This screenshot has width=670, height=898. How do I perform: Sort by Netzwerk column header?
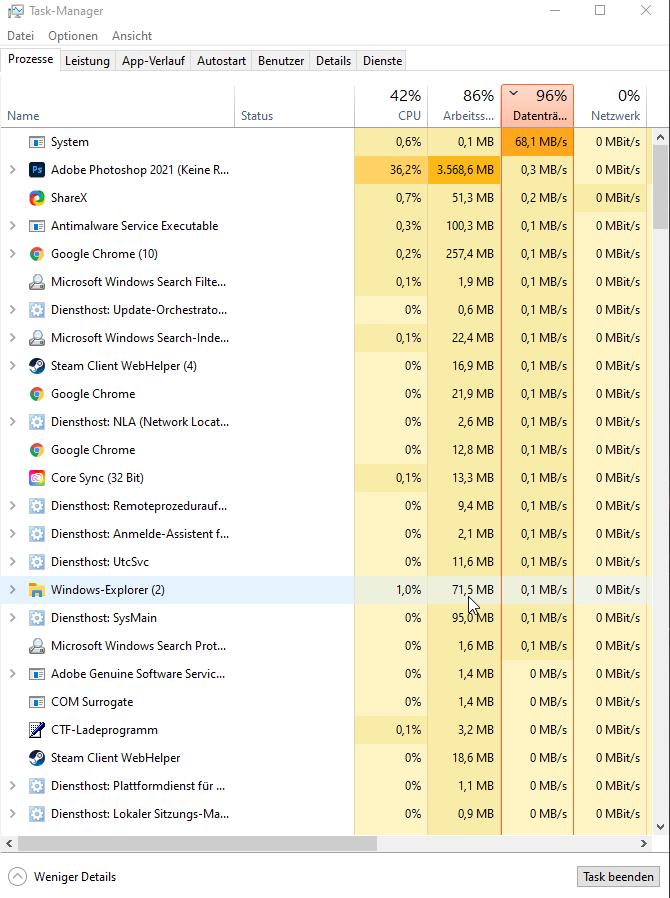coord(610,106)
